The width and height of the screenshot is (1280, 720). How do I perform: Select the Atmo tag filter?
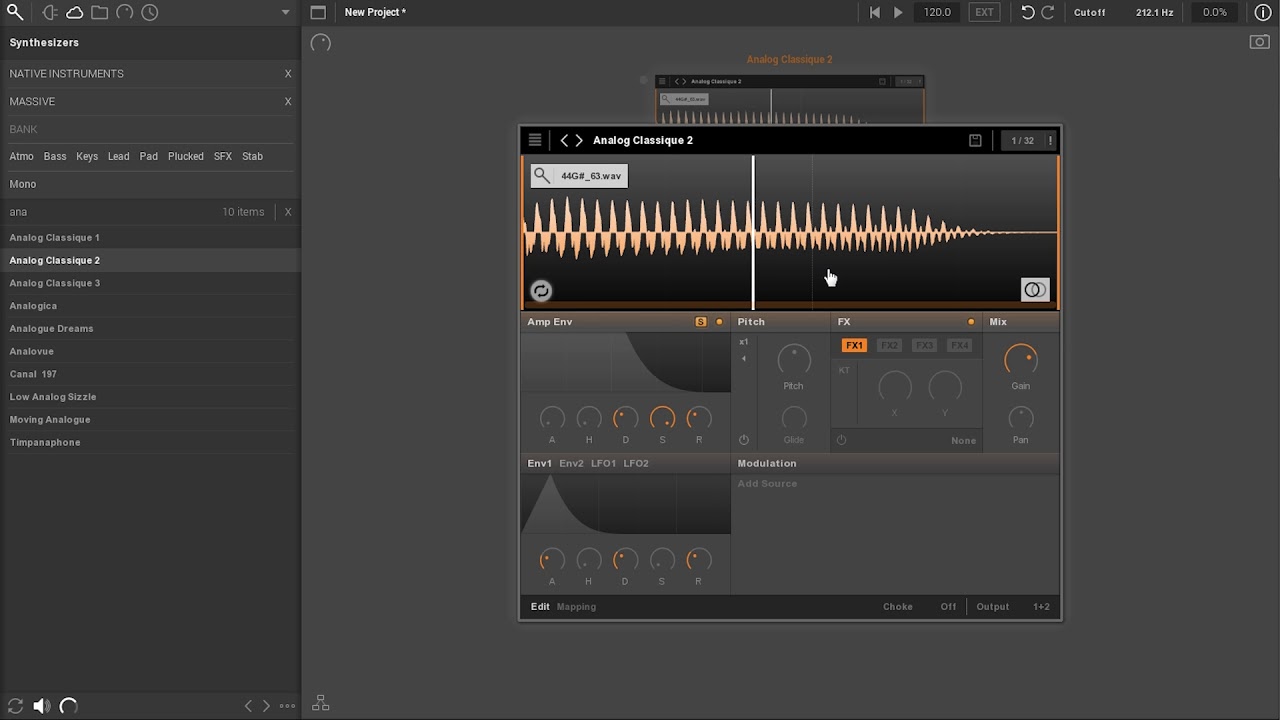21,157
